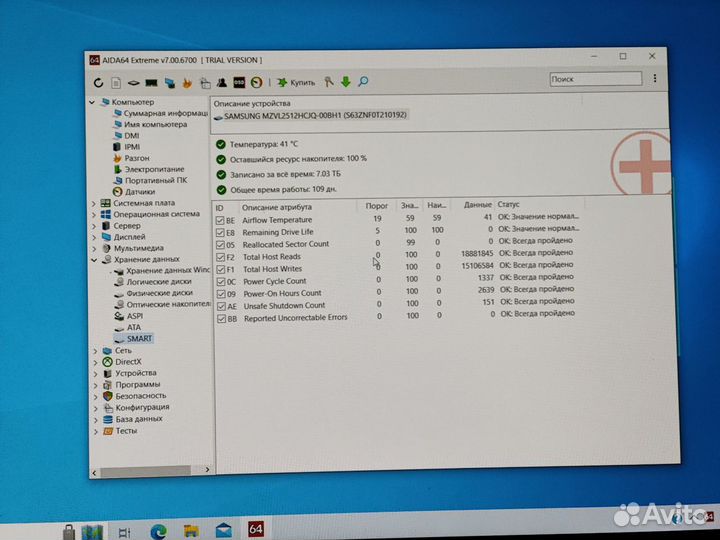Click the AIDA64 taskbar icon
This screenshot has height=540, width=720.
coord(256,529)
